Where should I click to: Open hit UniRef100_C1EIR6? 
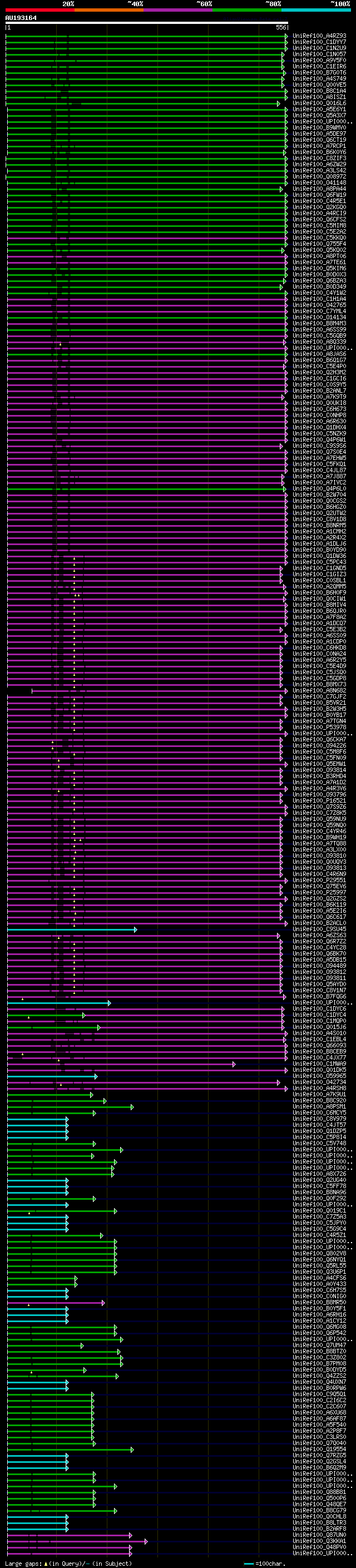[x=319, y=66]
